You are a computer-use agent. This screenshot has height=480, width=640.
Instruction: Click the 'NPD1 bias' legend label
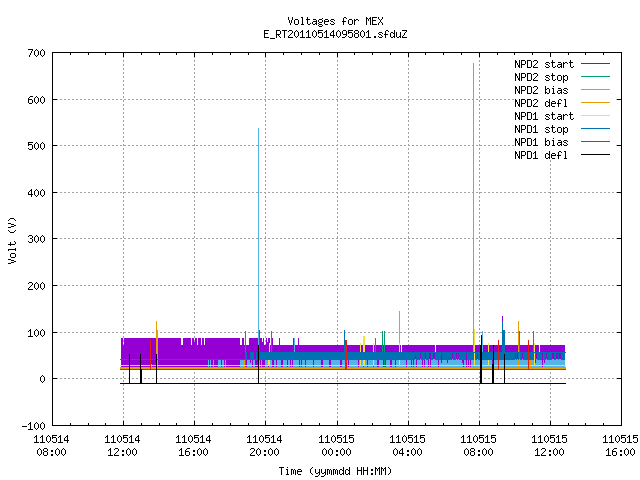point(541,142)
